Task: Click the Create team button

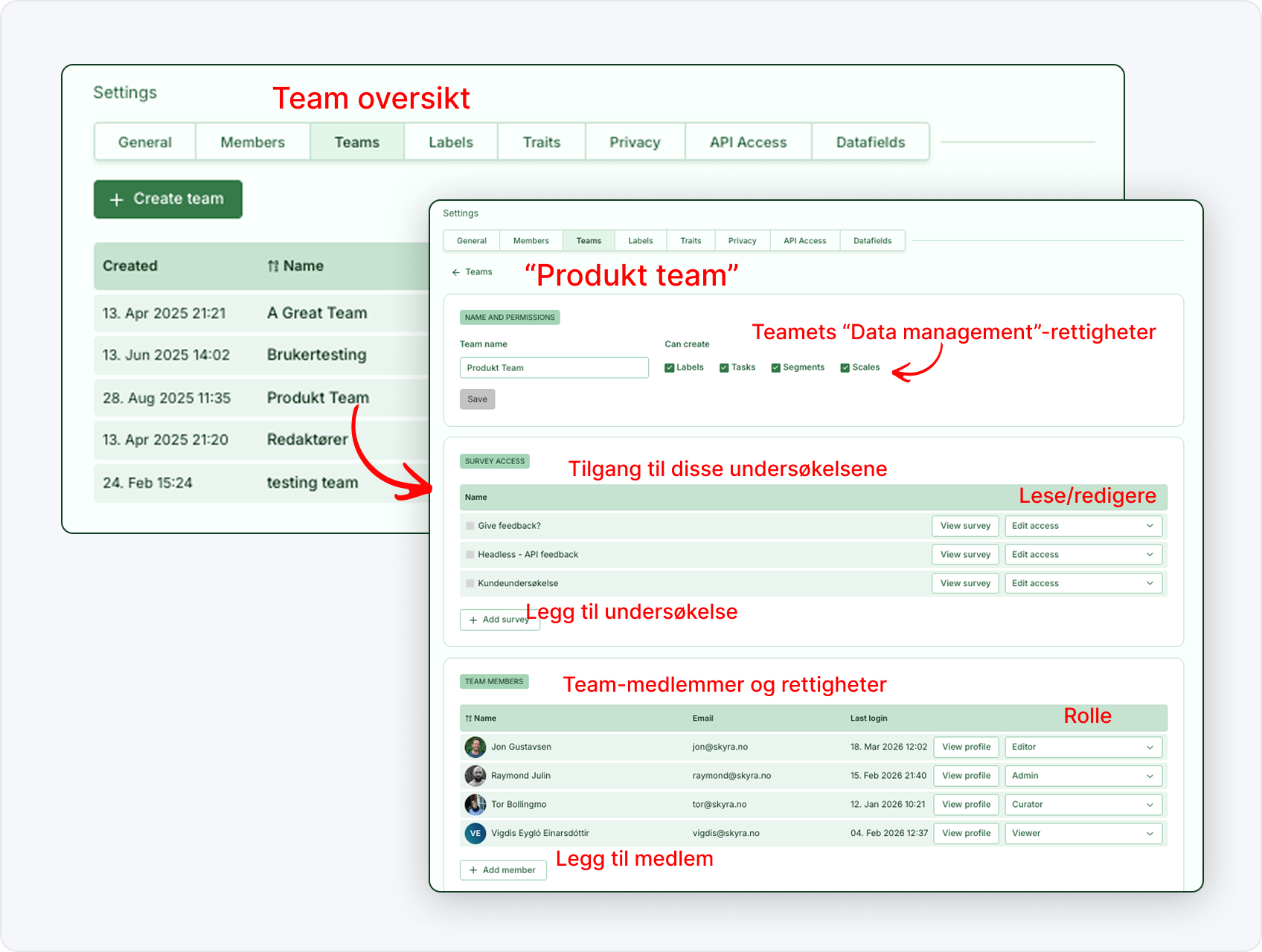Action: pos(168,199)
